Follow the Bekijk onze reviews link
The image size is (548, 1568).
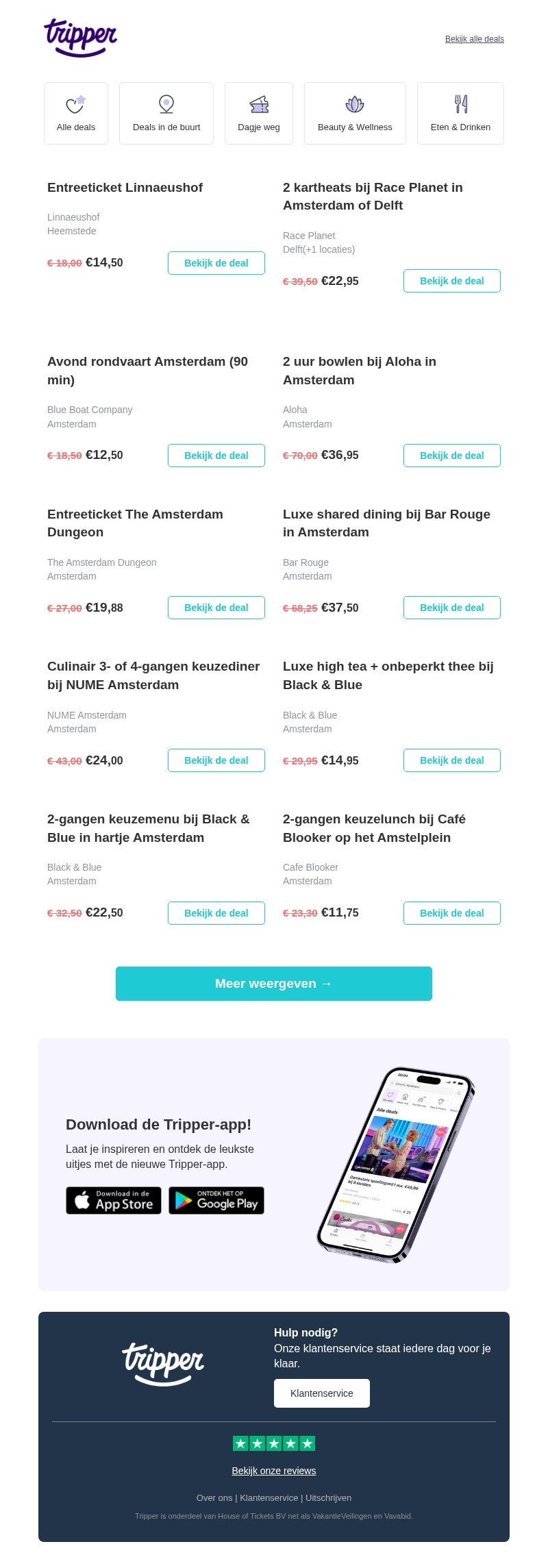(274, 1471)
